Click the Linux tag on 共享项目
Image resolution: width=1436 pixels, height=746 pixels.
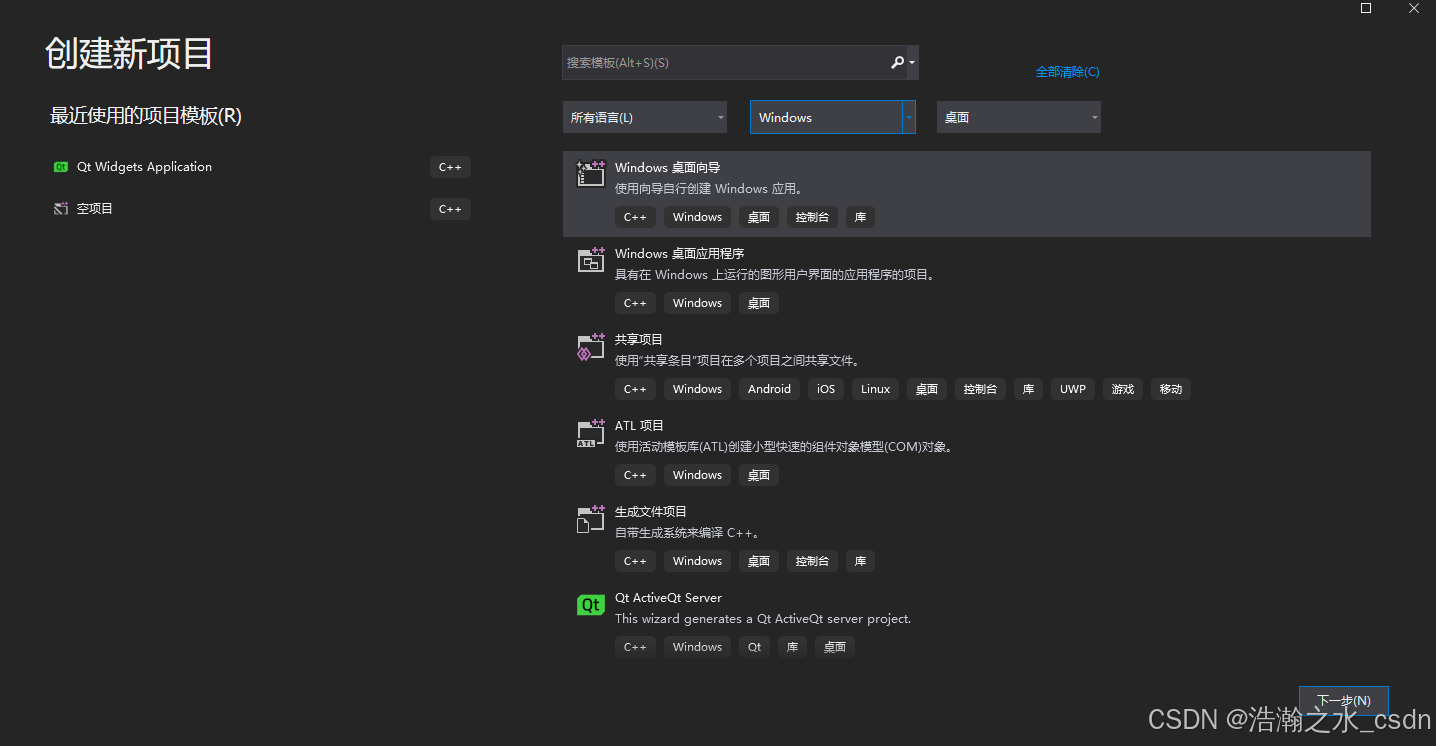[876, 389]
